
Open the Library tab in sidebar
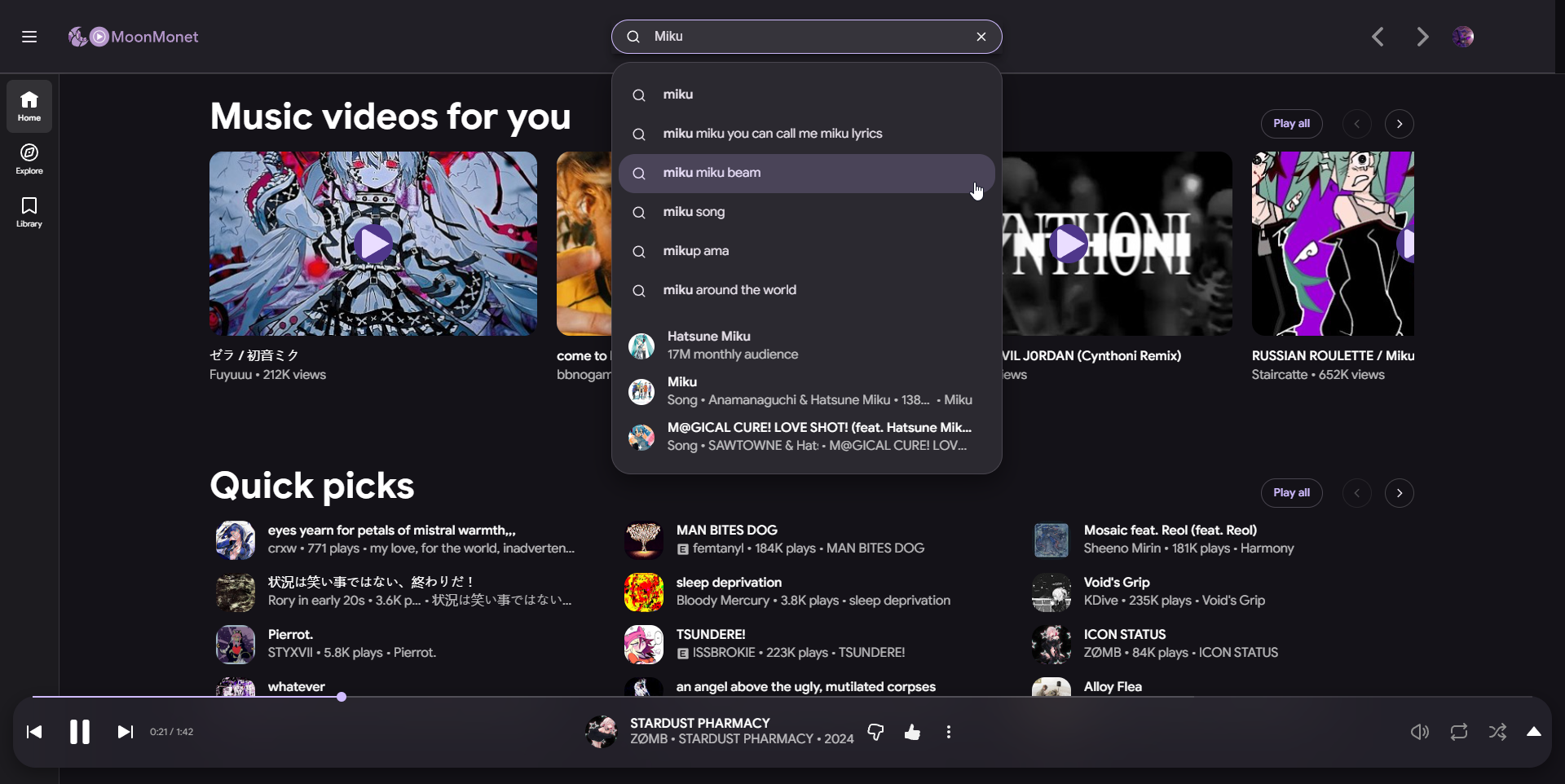[29, 212]
